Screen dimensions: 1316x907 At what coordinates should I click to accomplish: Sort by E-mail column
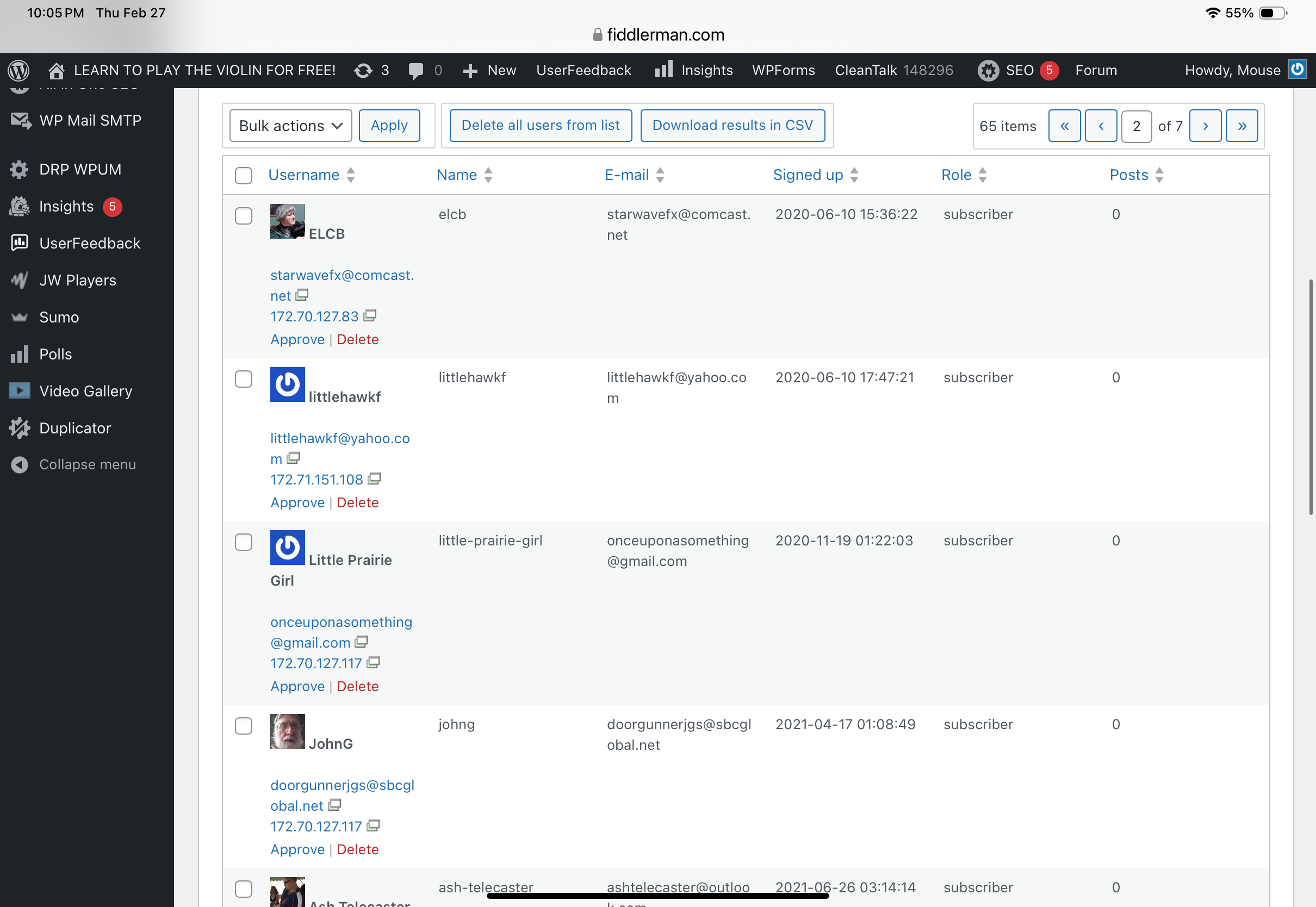pos(635,175)
